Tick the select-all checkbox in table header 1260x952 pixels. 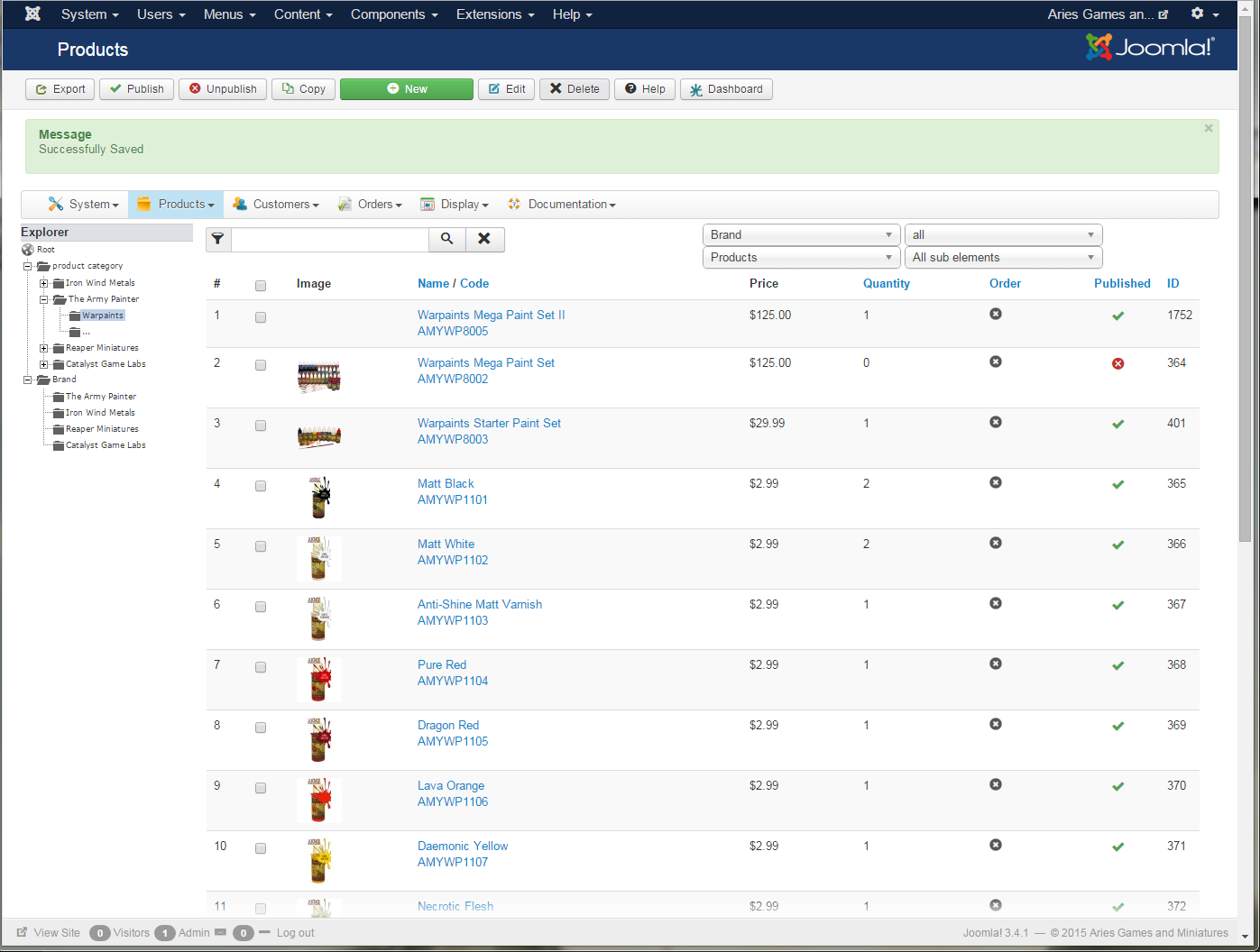point(261,286)
